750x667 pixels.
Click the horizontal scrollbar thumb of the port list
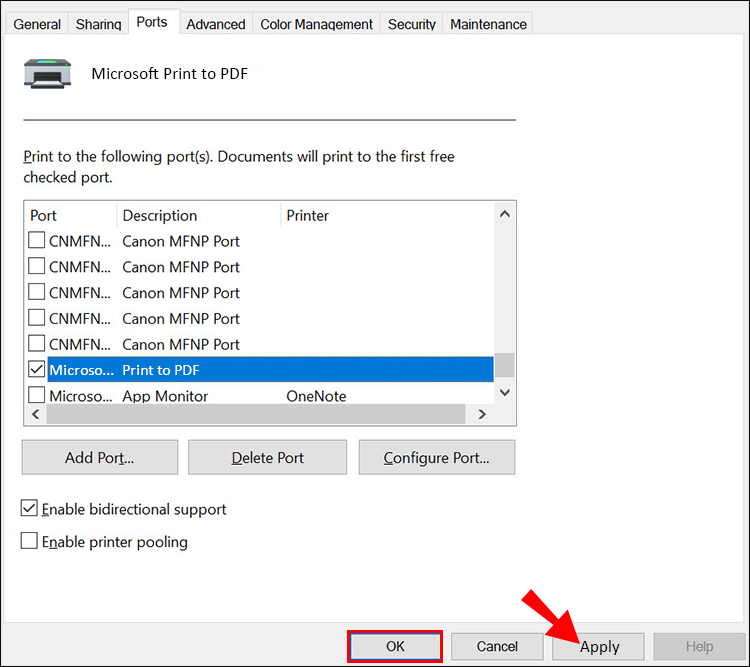[x=256, y=414]
